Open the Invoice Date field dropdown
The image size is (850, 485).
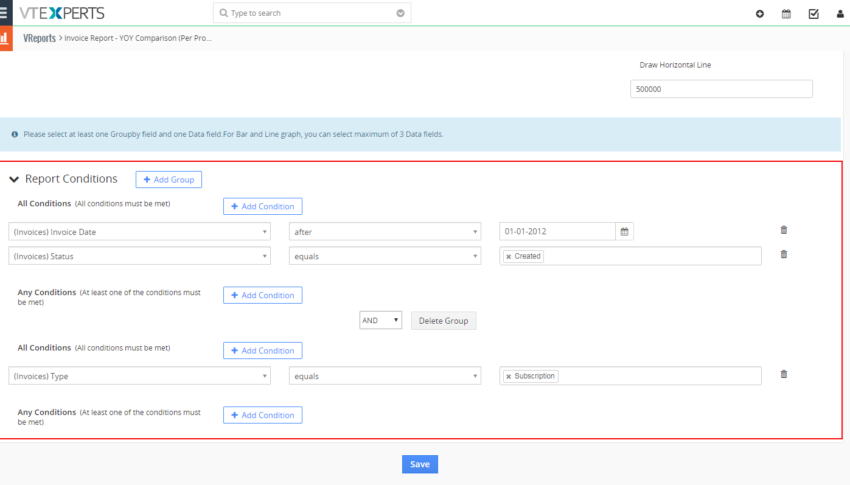(x=139, y=231)
